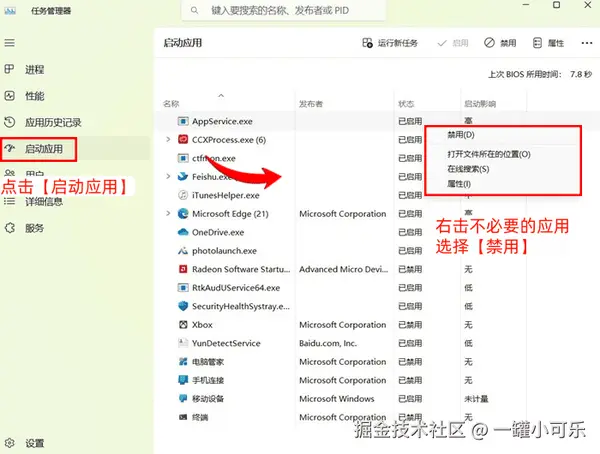The height and width of the screenshot is (454, 600).
Task: Click the Microsoft Edge icon
Action: click(x=183, y=214)
